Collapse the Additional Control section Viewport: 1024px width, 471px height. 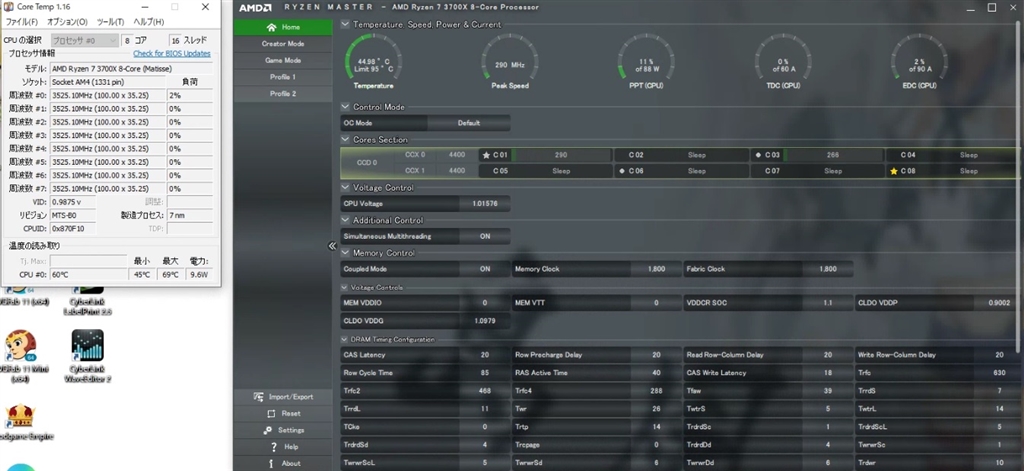(x=345, y=221)
